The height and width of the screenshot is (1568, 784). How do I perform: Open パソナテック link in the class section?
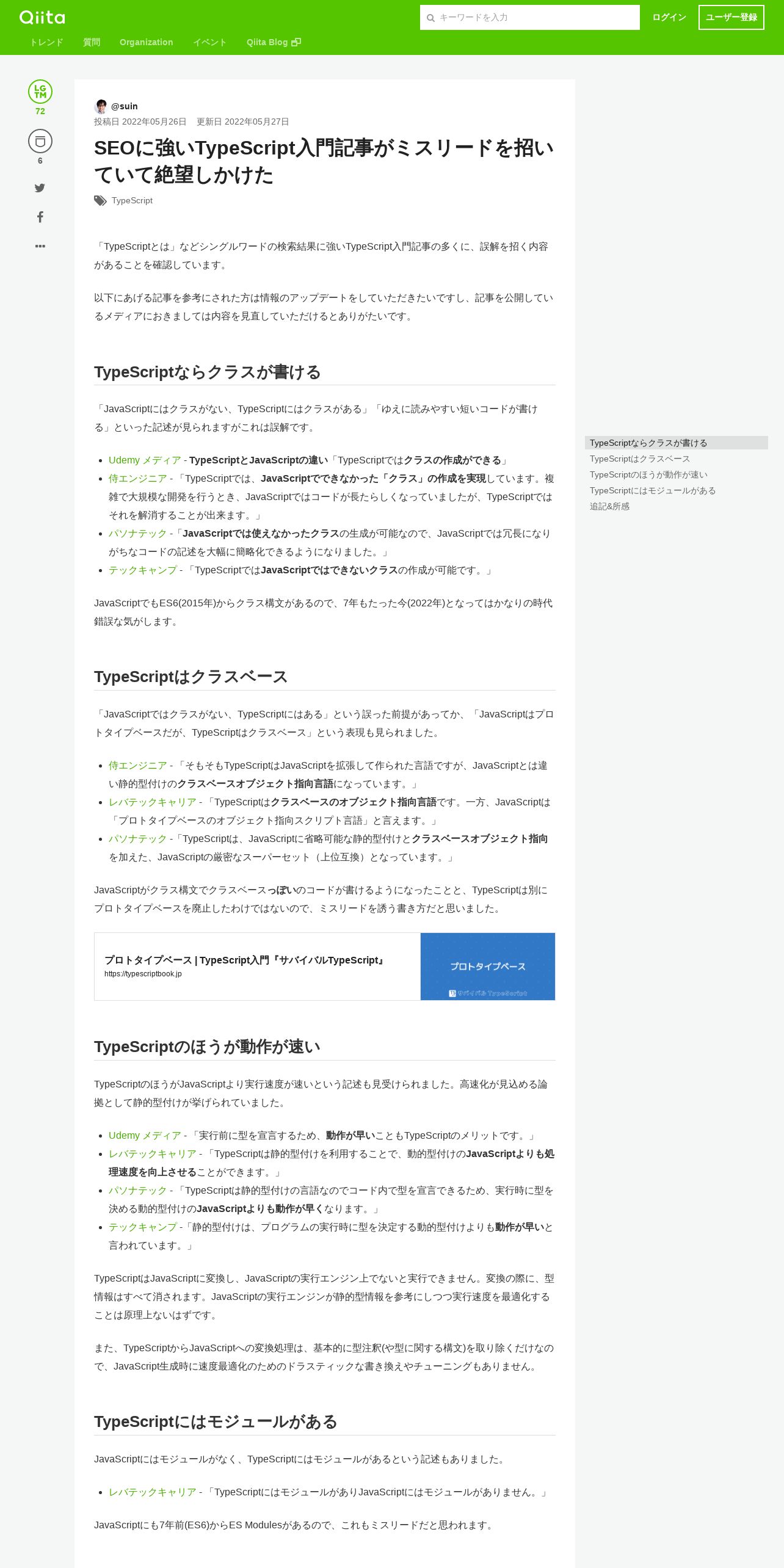pyautogui.click(x=138, y=534)
